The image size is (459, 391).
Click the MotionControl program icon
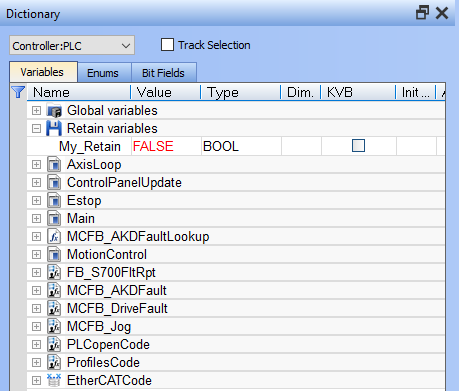pos(54,255)
